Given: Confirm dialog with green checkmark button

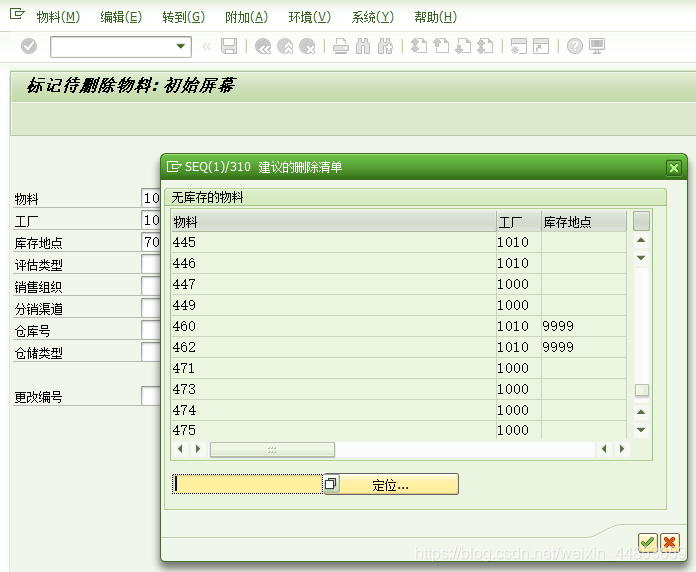Looking at the screenshot, I should click(x=648, y=542).
